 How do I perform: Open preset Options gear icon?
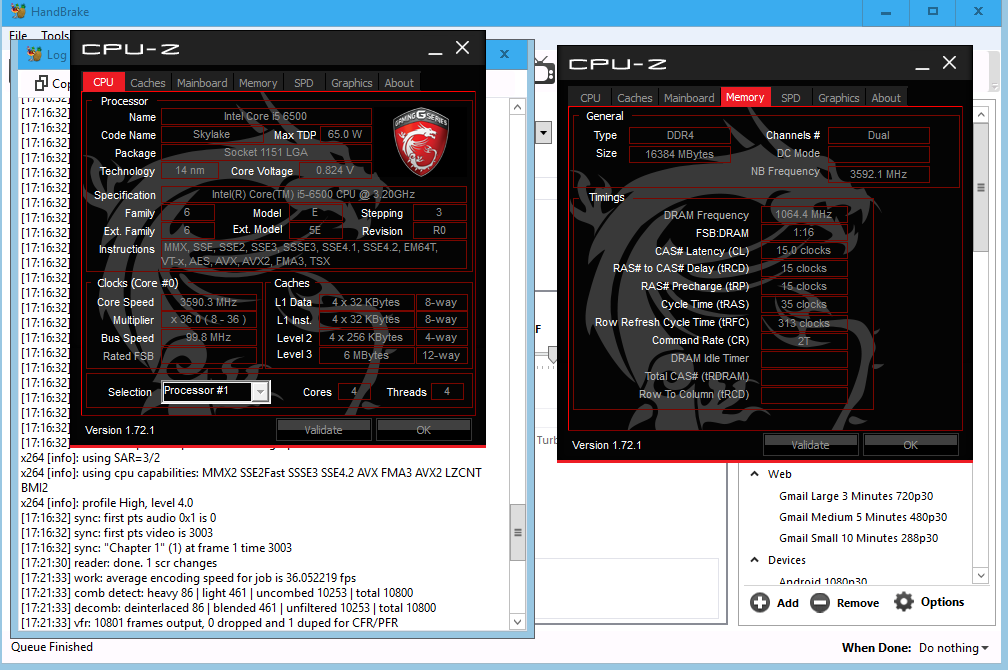tap(904, 601)
